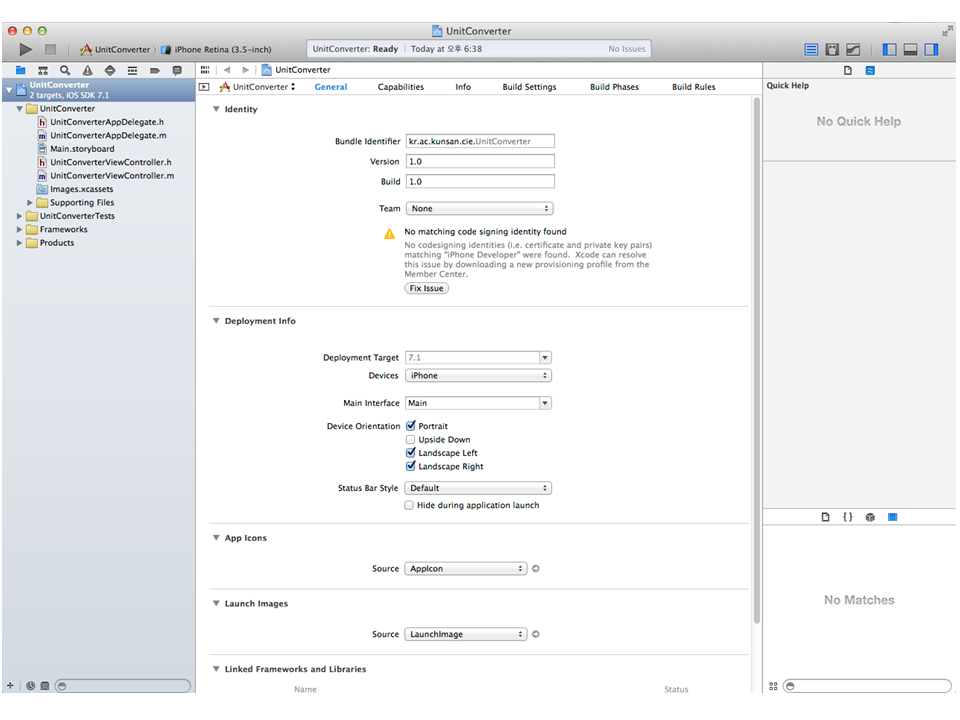Expand the UnitConverterTests folder
960x720 pixels.
tap(20, 216)
